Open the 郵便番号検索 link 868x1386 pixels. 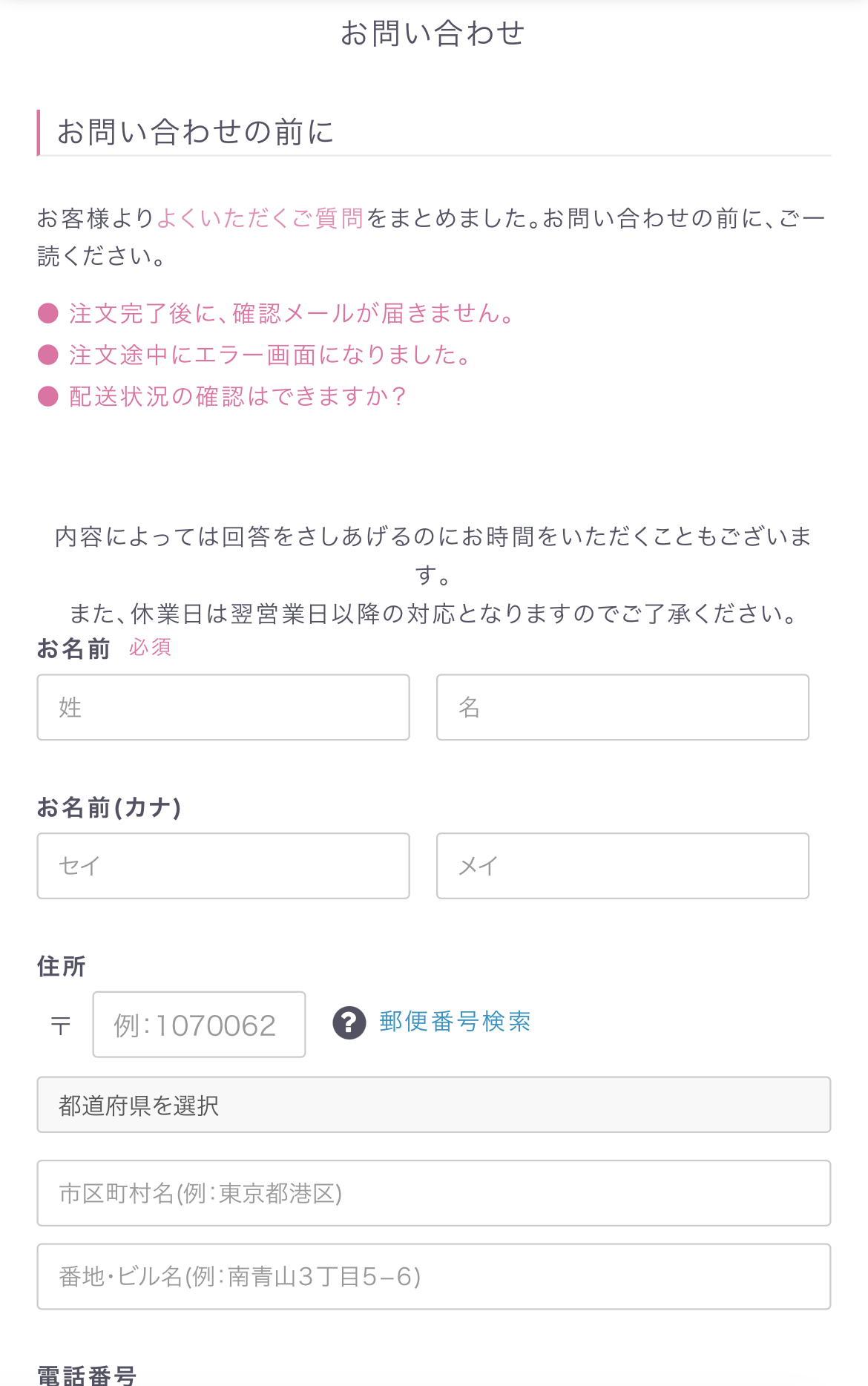(x=455, y=1022)
